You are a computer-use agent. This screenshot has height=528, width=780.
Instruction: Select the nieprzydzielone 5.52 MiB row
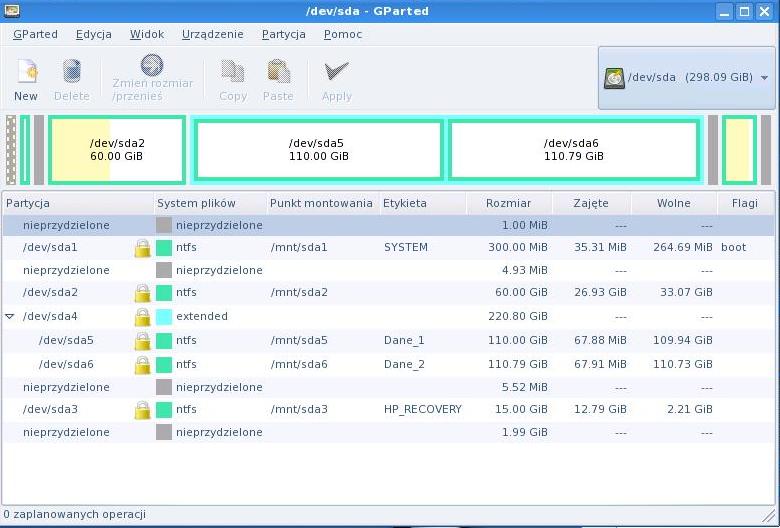[388, 387]
